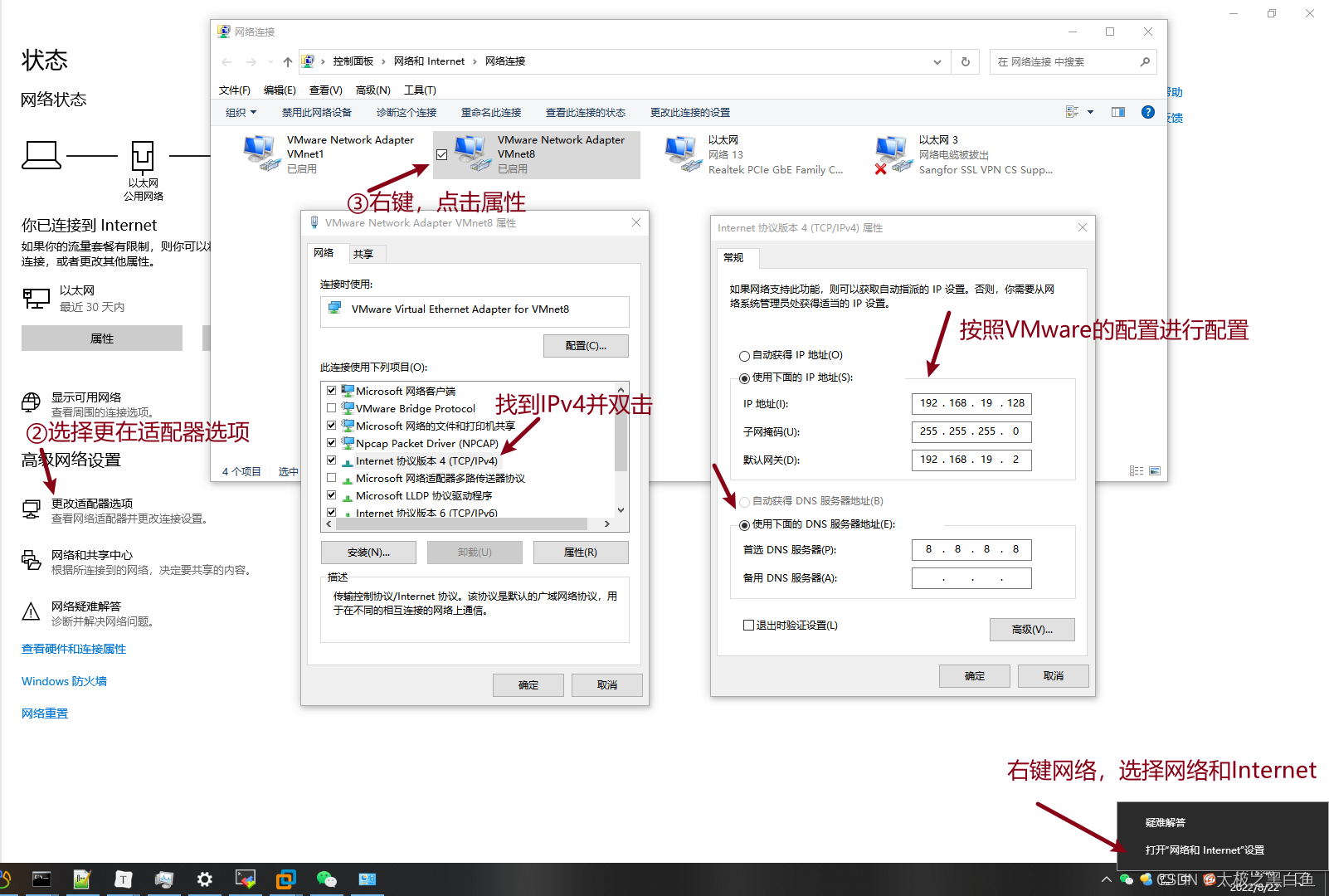Open the 工具(T) menu
This screenshot has height=896, width=1329.
point(420,90)
